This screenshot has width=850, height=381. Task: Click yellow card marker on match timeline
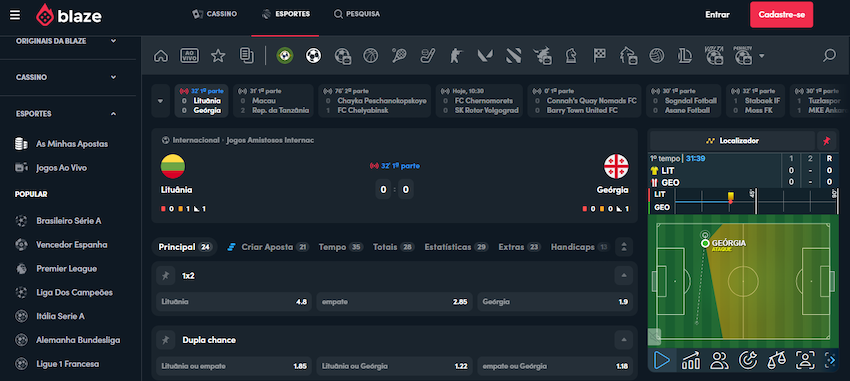tap(731, 196)
